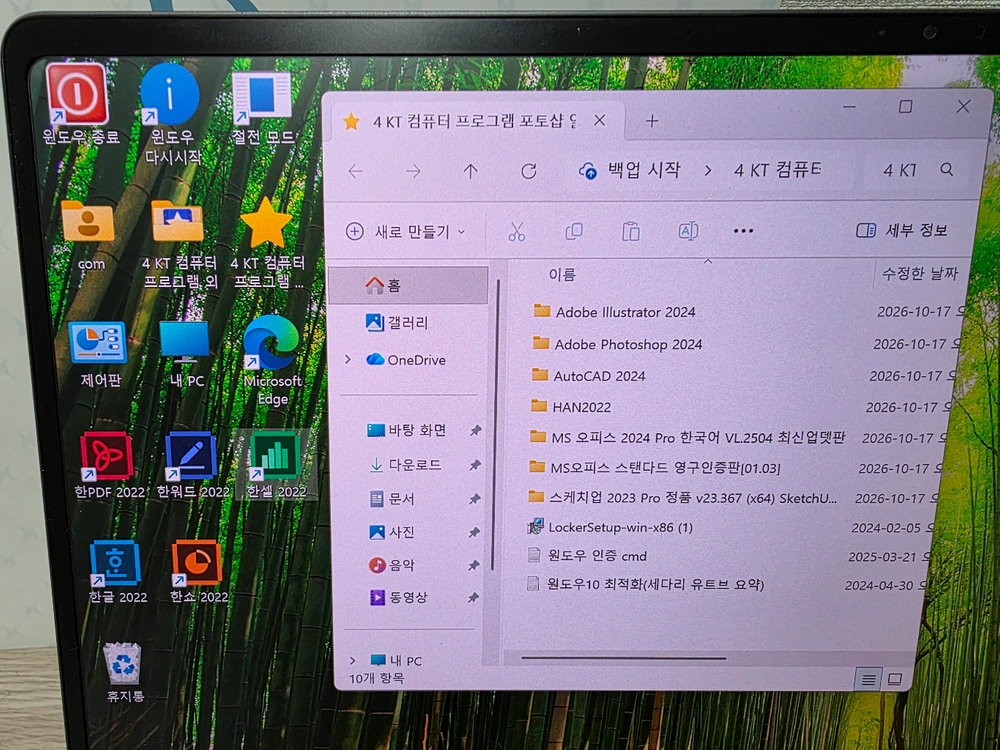The width and height of the screenshot is (1000, 750).
Task: Click the horizontal scrollbar in file list
Action: tap(623, 658)
